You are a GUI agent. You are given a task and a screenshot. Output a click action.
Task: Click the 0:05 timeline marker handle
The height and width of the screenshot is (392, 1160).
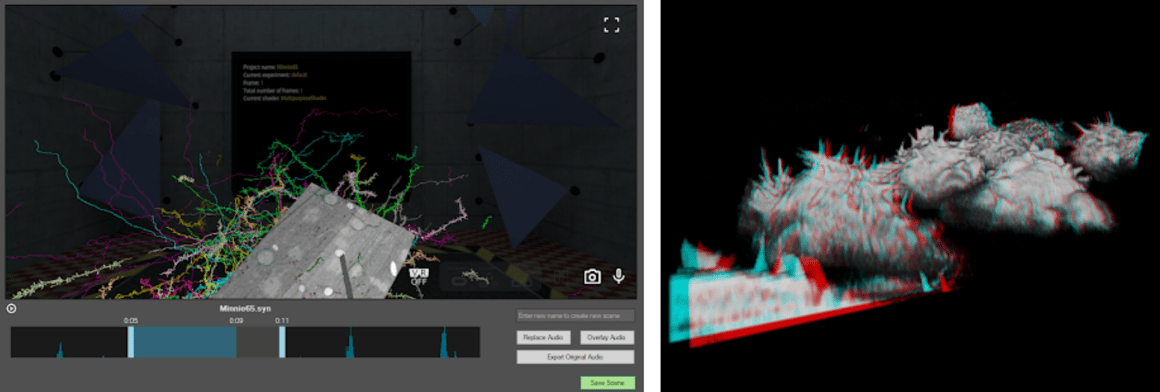click(x=131, y=342)
